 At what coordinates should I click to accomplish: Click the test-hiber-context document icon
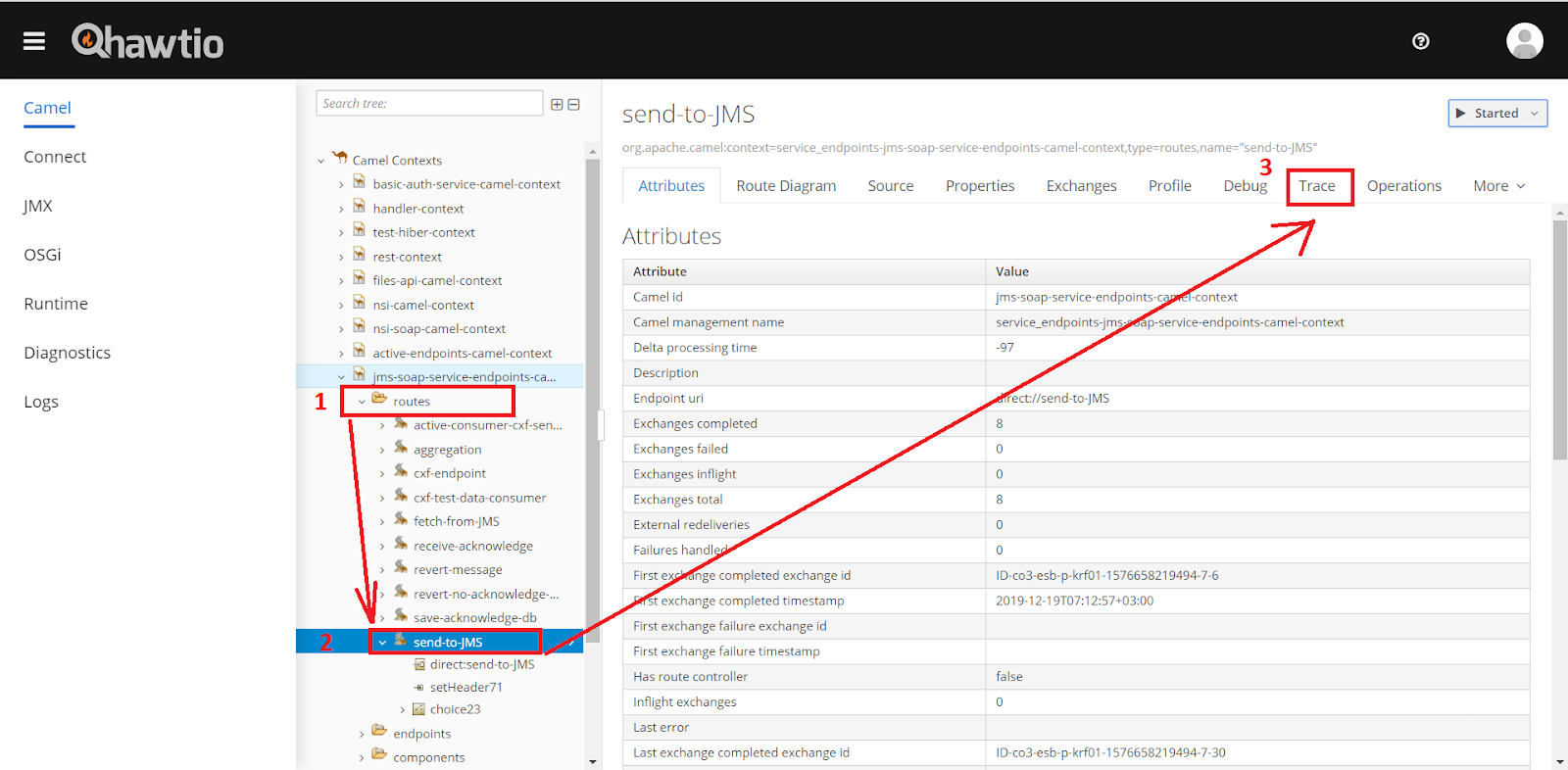(x=360, y=230)
